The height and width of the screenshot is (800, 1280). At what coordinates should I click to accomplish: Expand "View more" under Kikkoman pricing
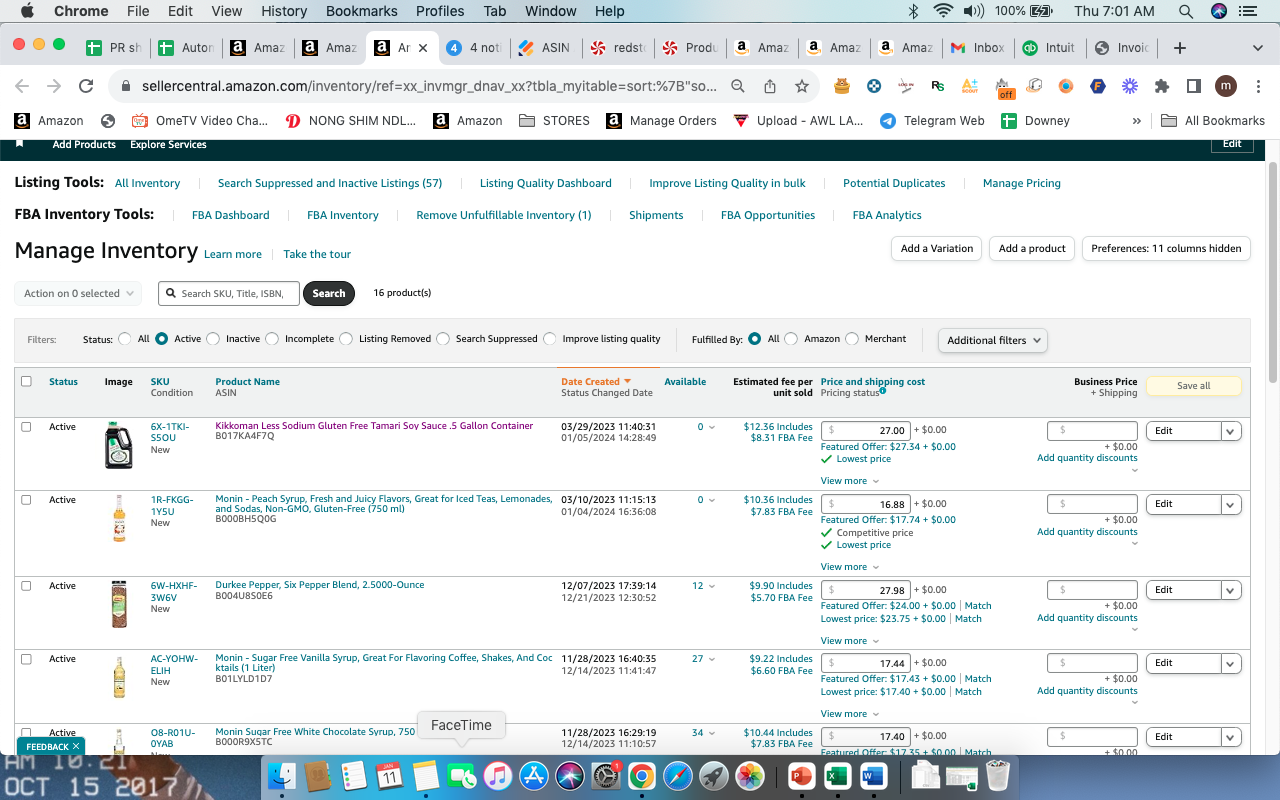[850, 481]
